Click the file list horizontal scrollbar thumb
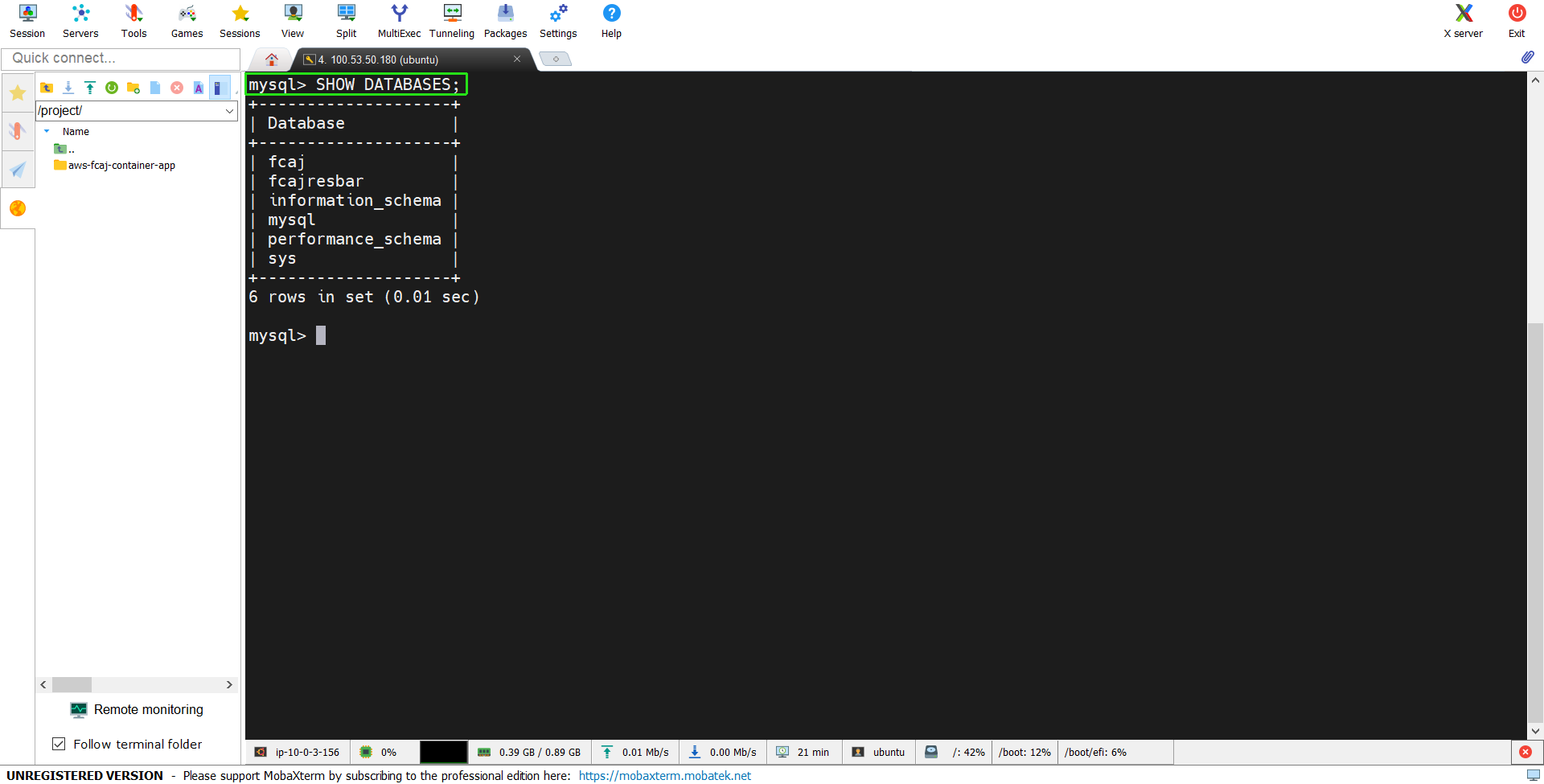 pos(72,684)
